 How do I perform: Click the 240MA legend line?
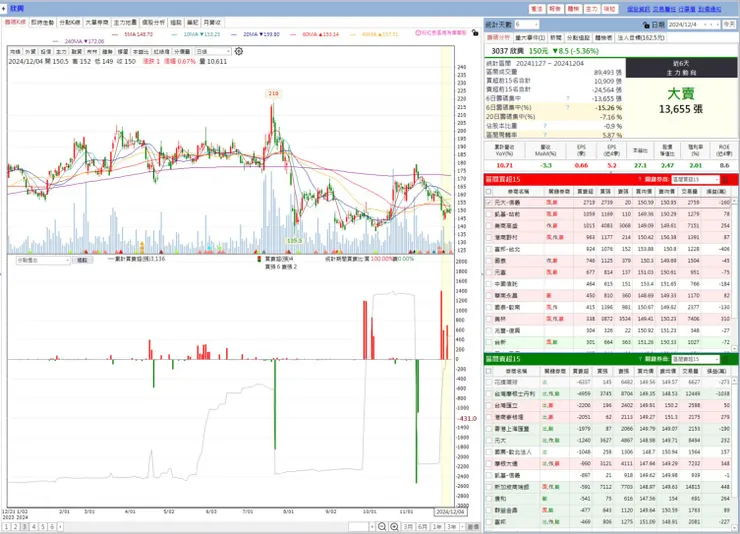[x=78, y=42]
